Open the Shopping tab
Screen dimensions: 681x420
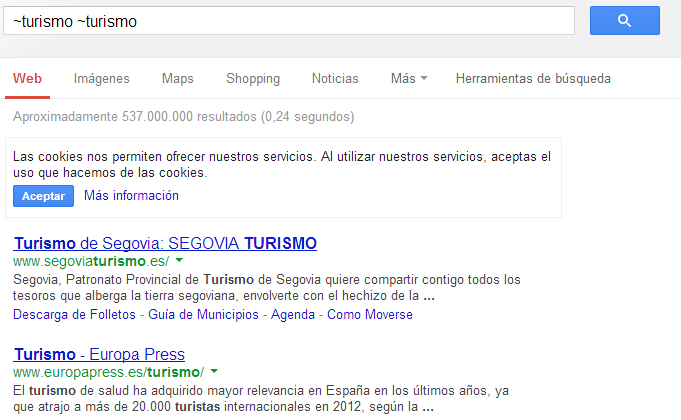coord(253,79)
